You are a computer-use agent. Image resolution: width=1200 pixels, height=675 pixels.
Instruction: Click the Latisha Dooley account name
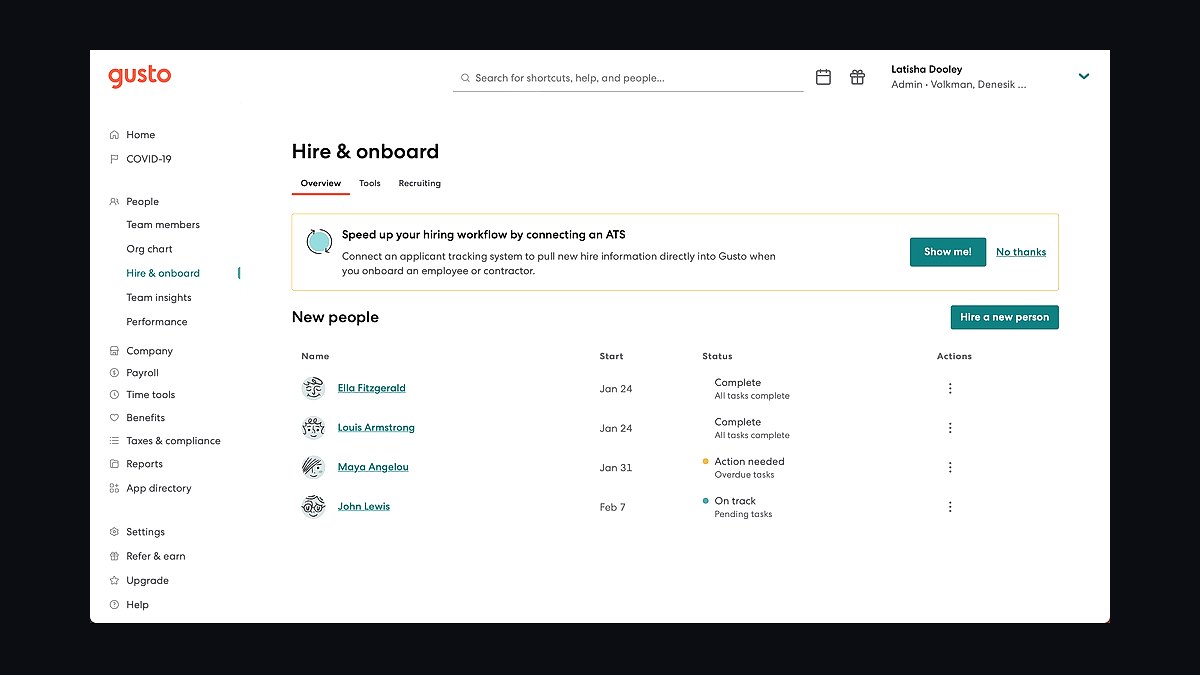927,70
